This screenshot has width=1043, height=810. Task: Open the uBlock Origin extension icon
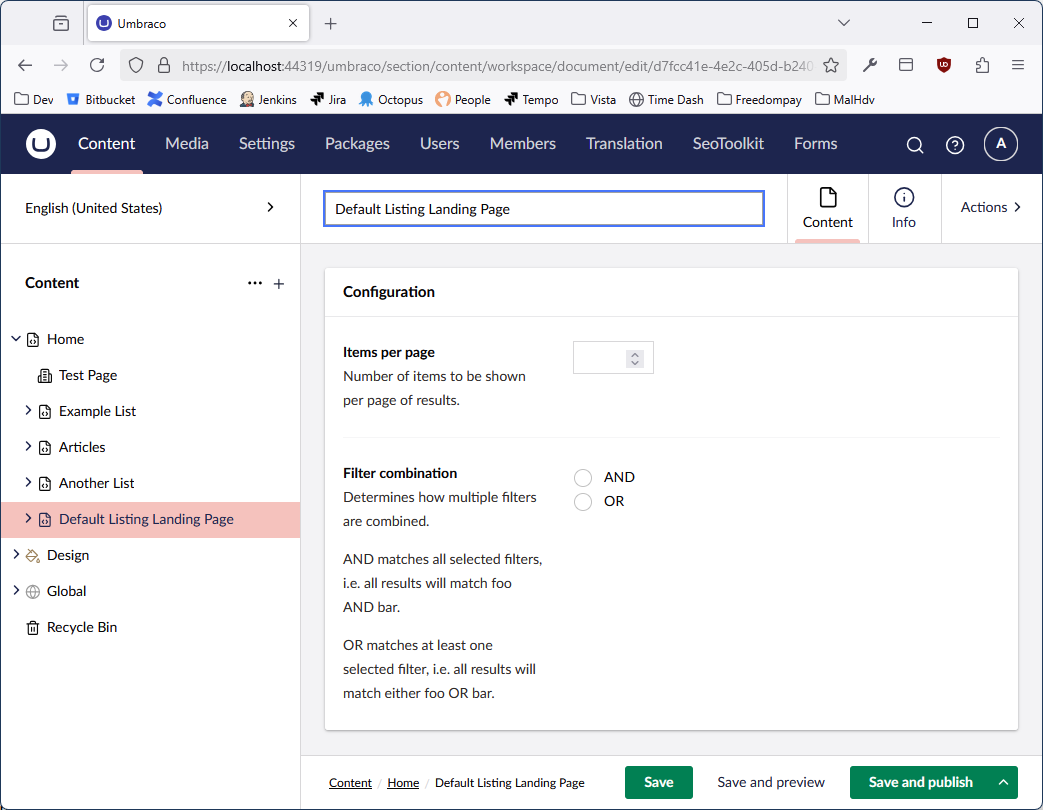click(943, 65)
